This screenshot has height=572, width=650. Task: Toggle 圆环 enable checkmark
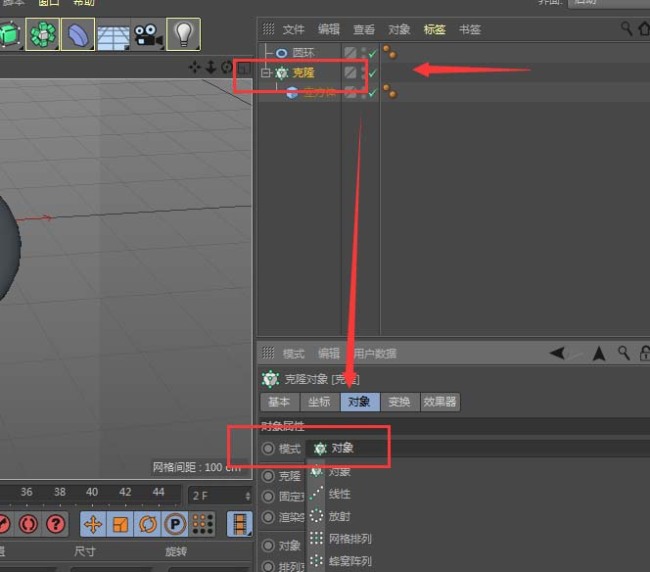[372, 53]
